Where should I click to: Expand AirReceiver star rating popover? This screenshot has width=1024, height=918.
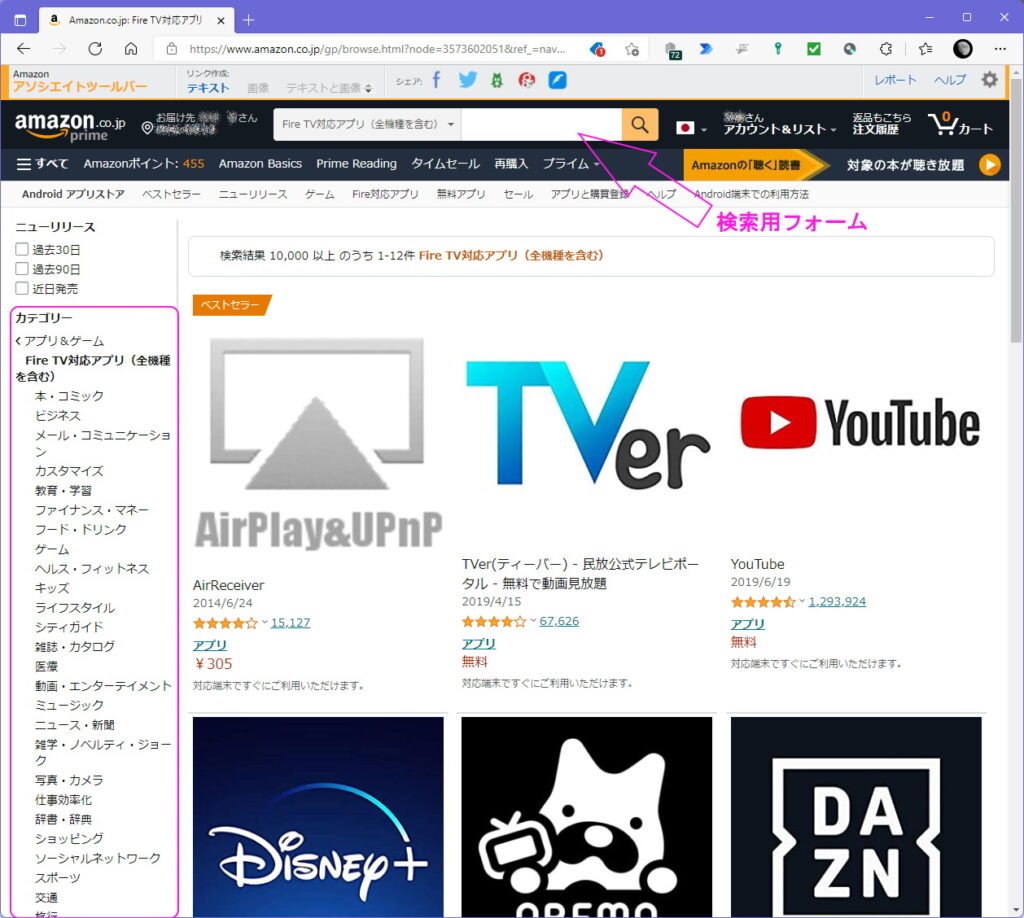click(x=264, y=622)
